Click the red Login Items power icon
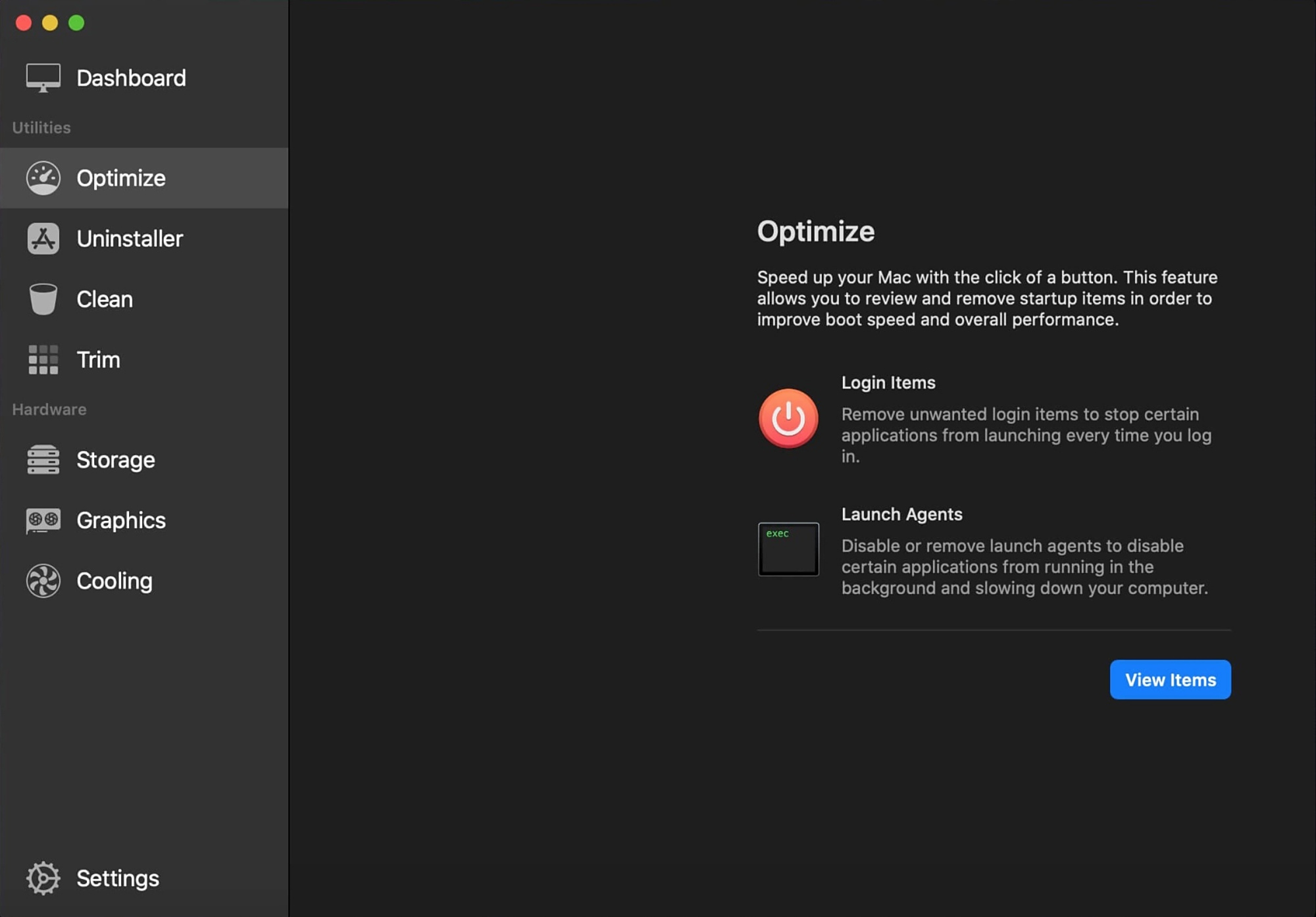The width and height of the screenshot is (1316, 917). click(788, 418)
